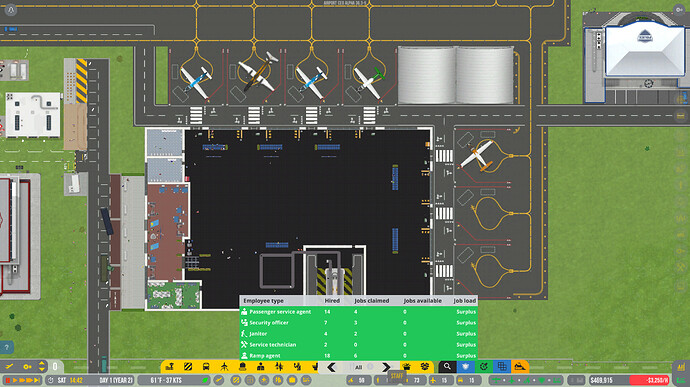Viewport: 690px width, 387px height.
Task: Open the help question mark button
Action: (x=7, y=348)
